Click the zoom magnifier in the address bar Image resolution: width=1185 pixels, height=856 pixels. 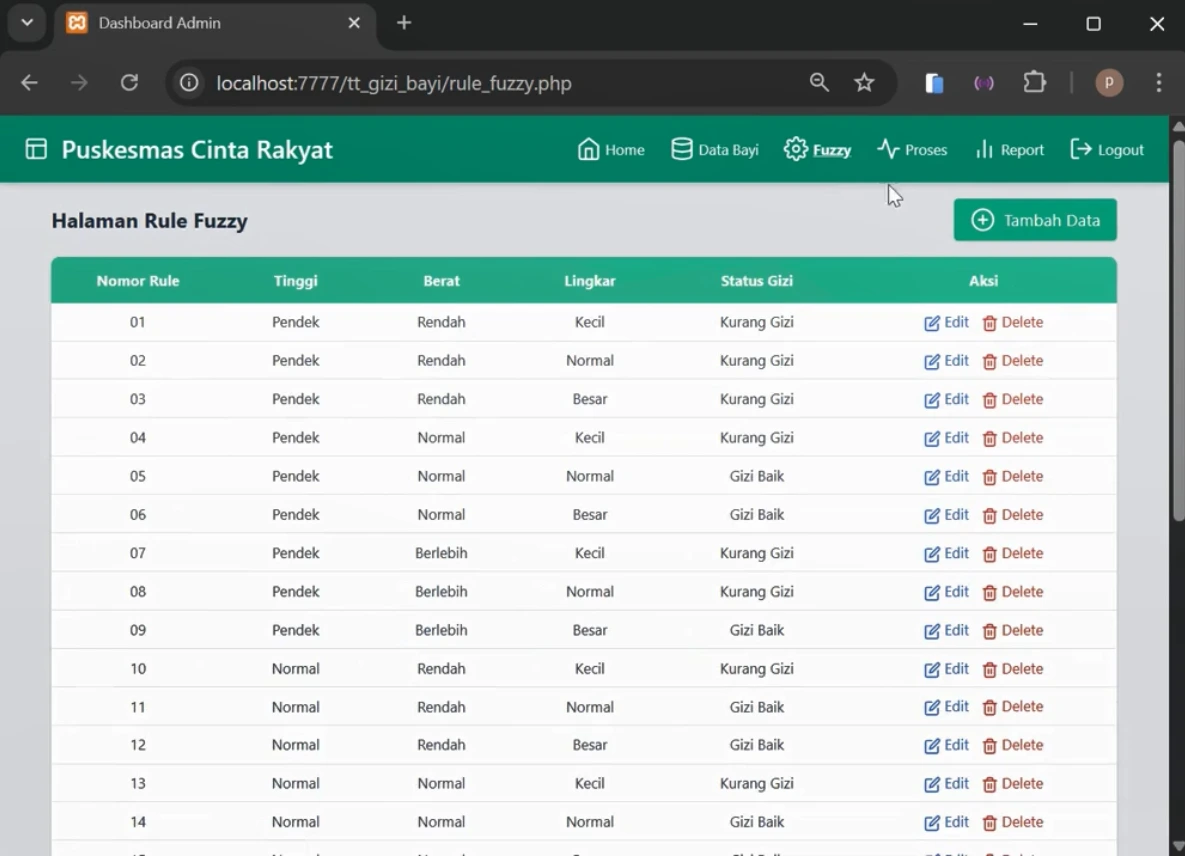click(x=819, y=83)
